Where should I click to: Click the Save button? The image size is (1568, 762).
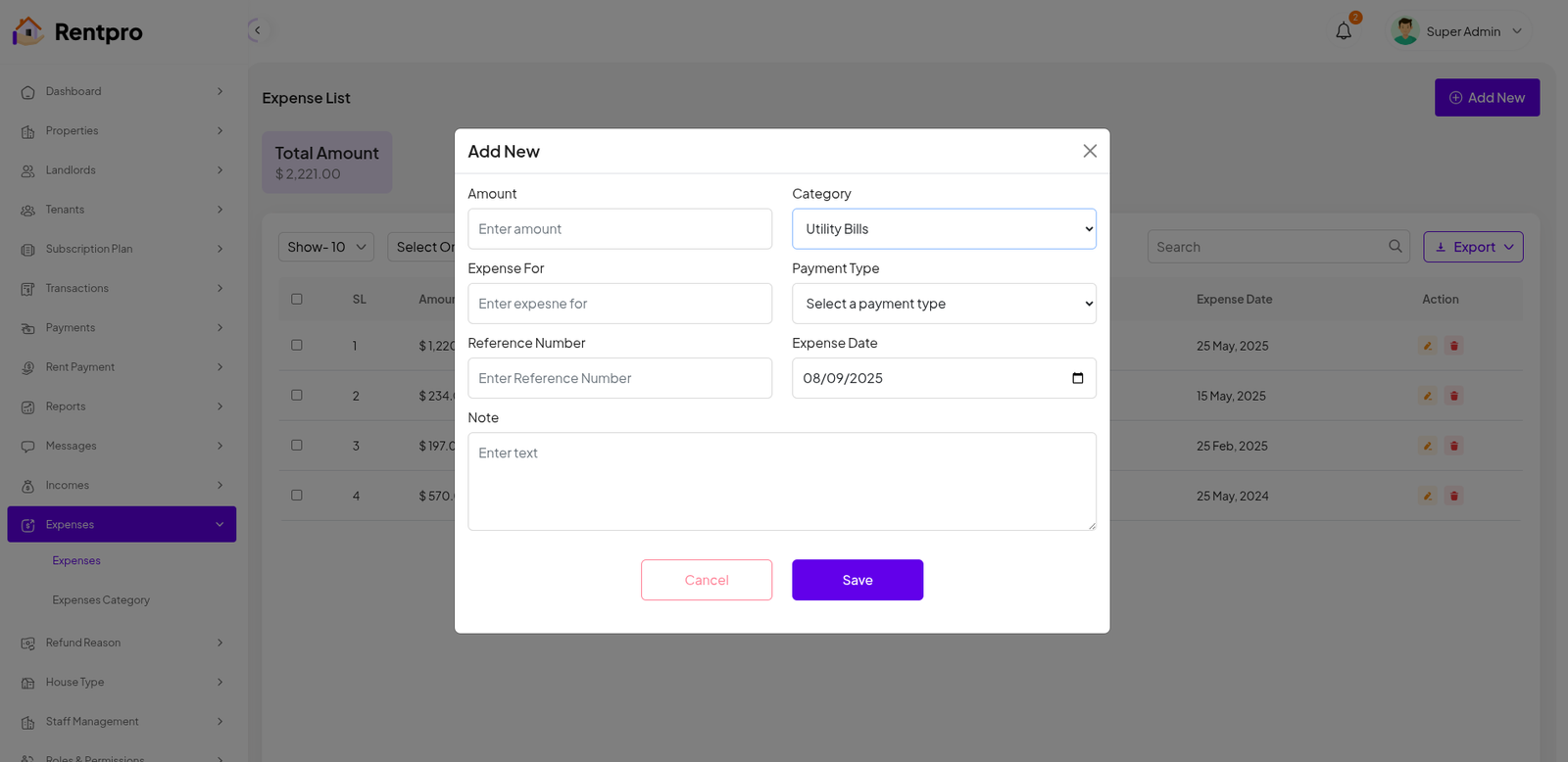tap(857, 580)
